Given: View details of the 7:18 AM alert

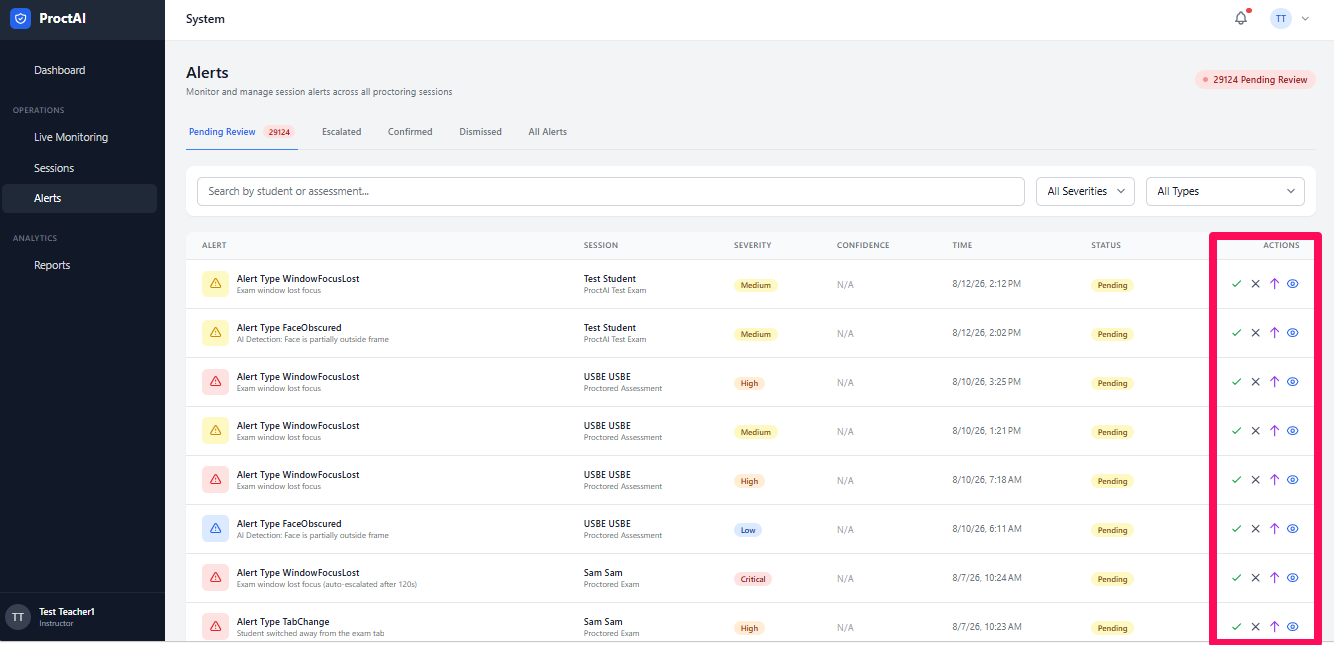Looking at the screenshot, I should (1292, 480).
